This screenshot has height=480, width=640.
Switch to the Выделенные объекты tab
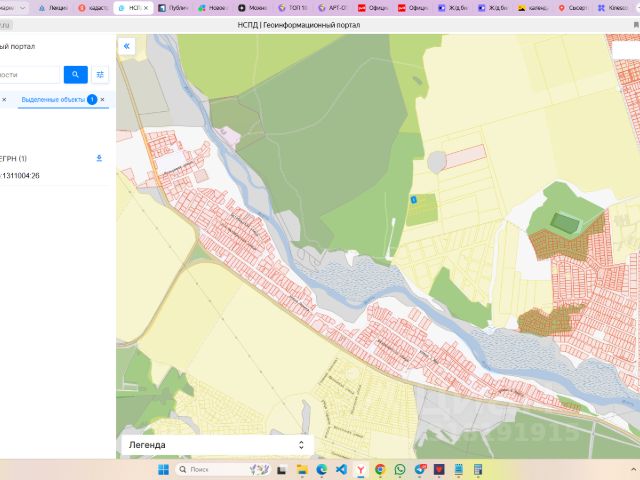pyautogui.click(x=52, y=100)
